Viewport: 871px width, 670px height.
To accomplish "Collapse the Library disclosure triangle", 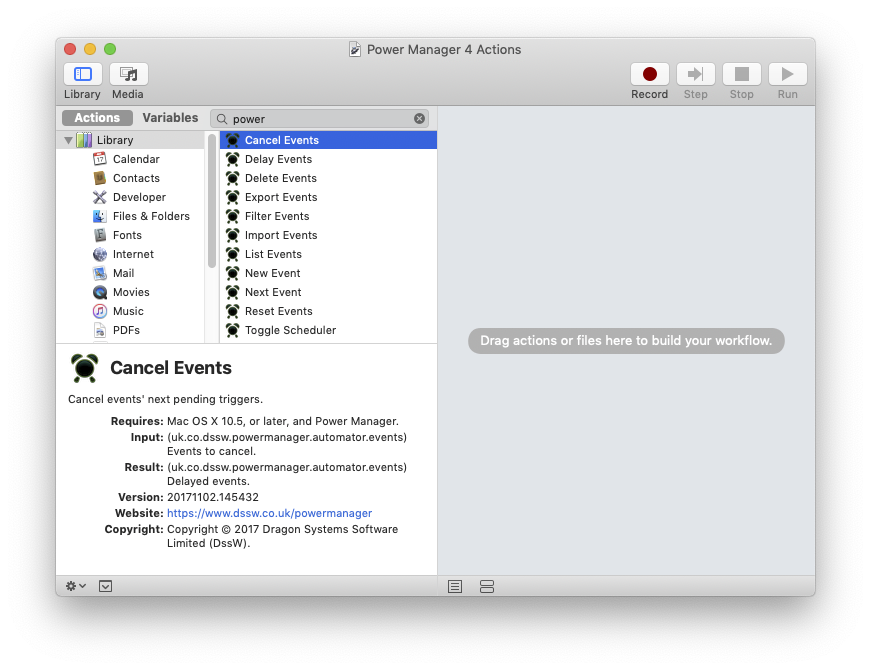I will 68,141.
